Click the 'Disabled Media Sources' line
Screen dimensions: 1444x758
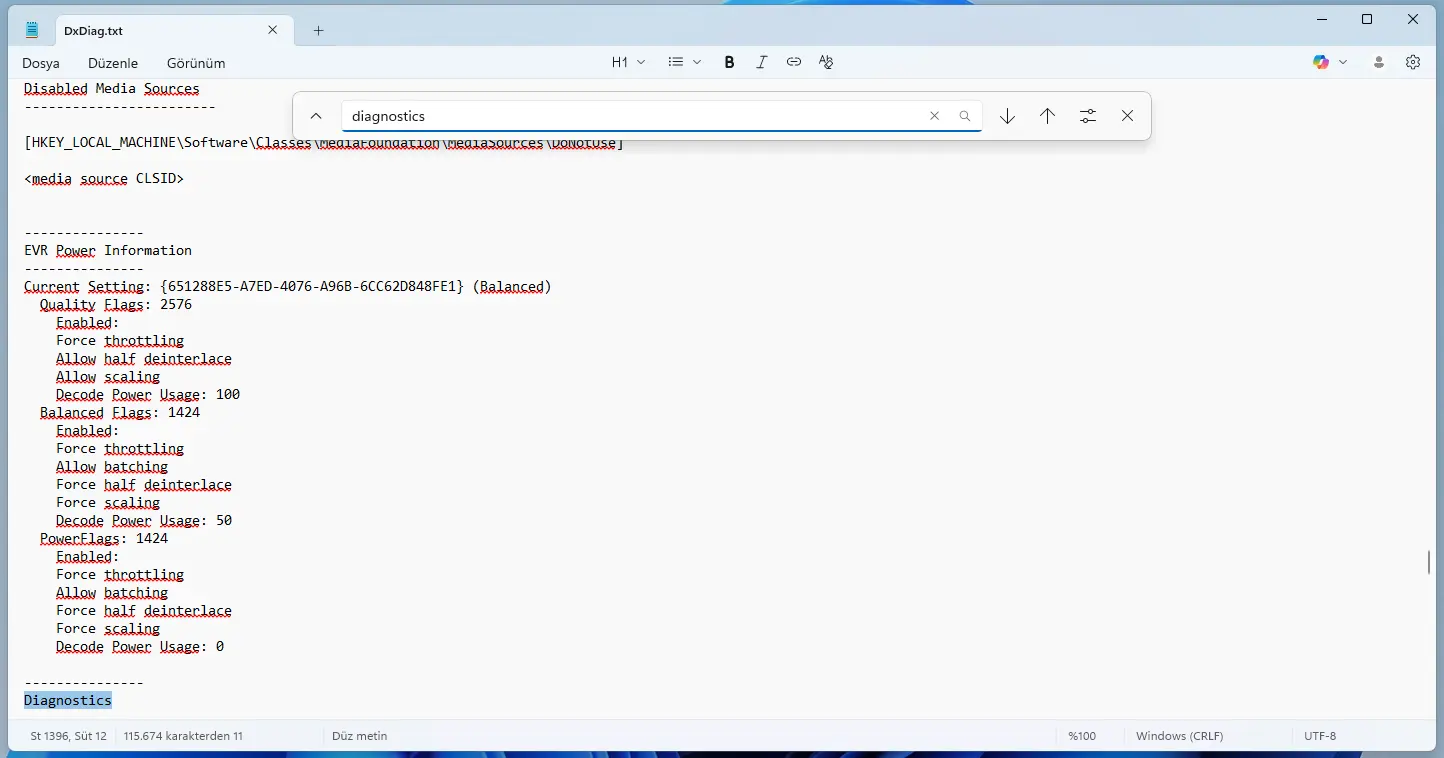(112, 89)
